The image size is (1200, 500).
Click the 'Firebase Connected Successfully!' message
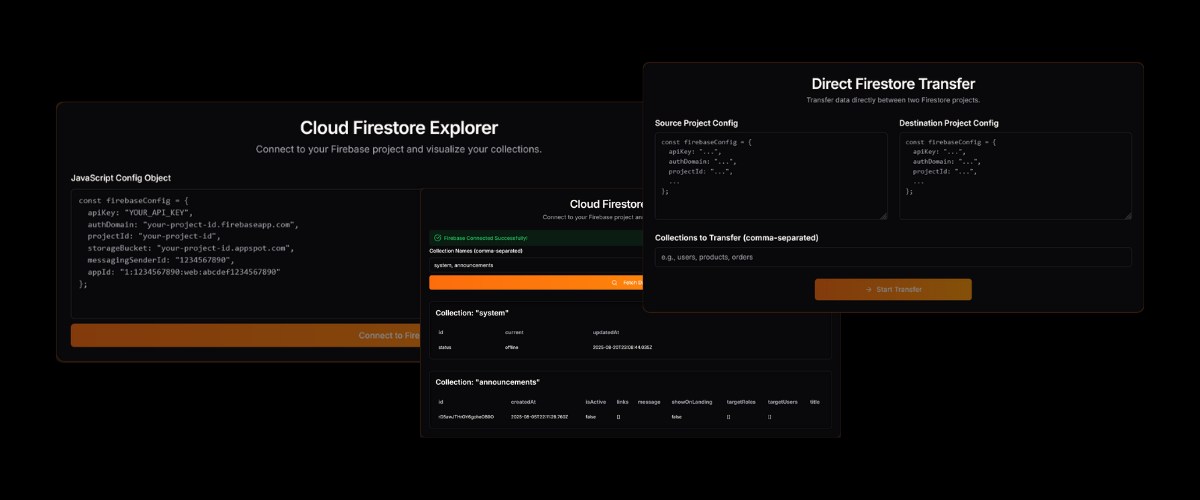coord(485,238)
